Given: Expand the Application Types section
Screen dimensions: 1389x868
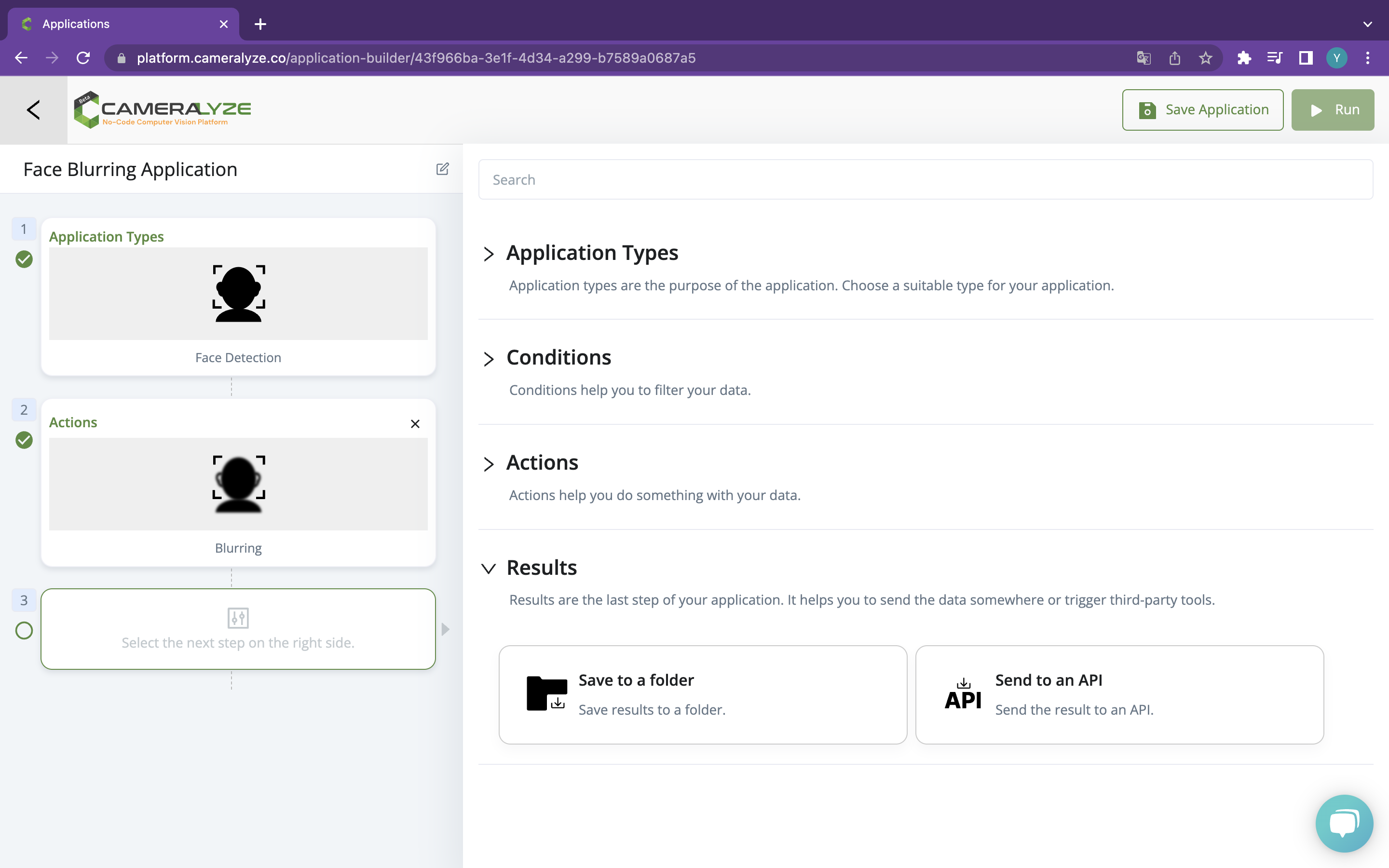Looking at the screenshot, I should [489, 254].
